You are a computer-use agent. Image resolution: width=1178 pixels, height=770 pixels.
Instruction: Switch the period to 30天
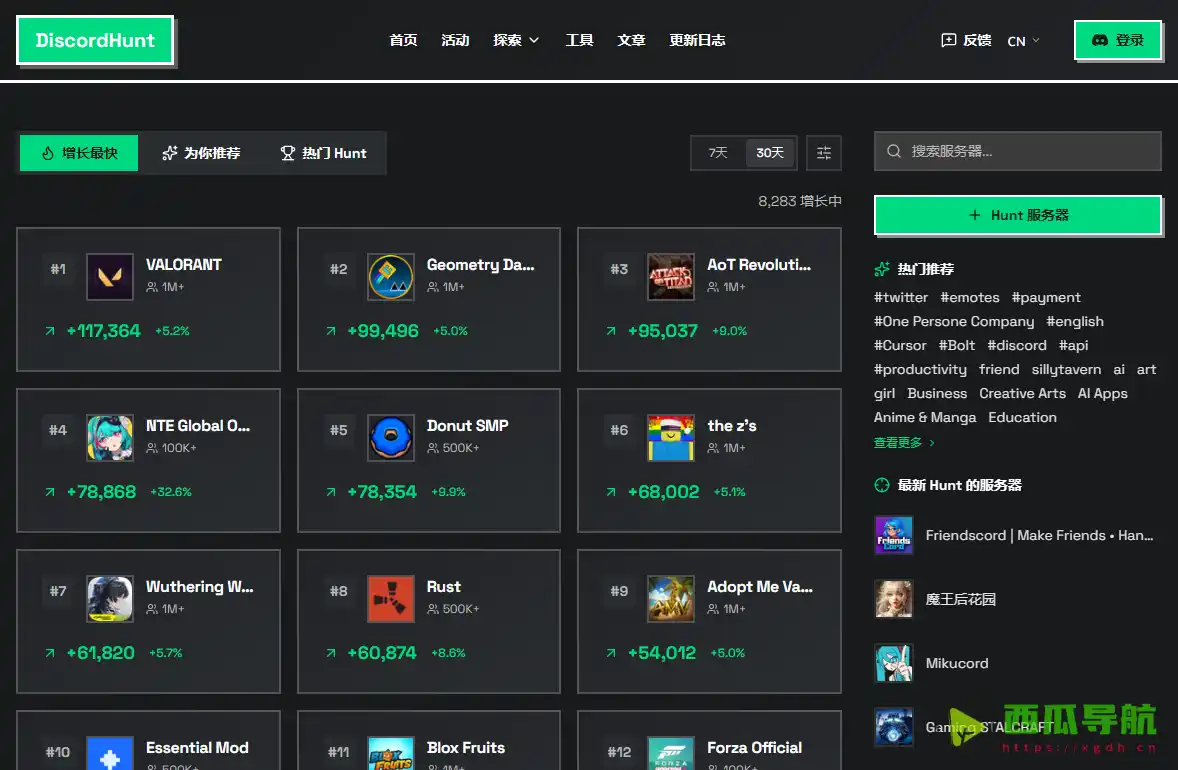(x=769, y=153)
